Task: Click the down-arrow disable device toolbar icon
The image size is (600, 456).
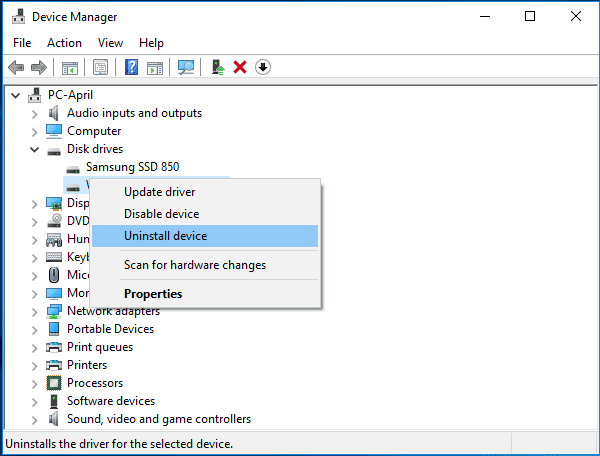Action: pos(263,67)
